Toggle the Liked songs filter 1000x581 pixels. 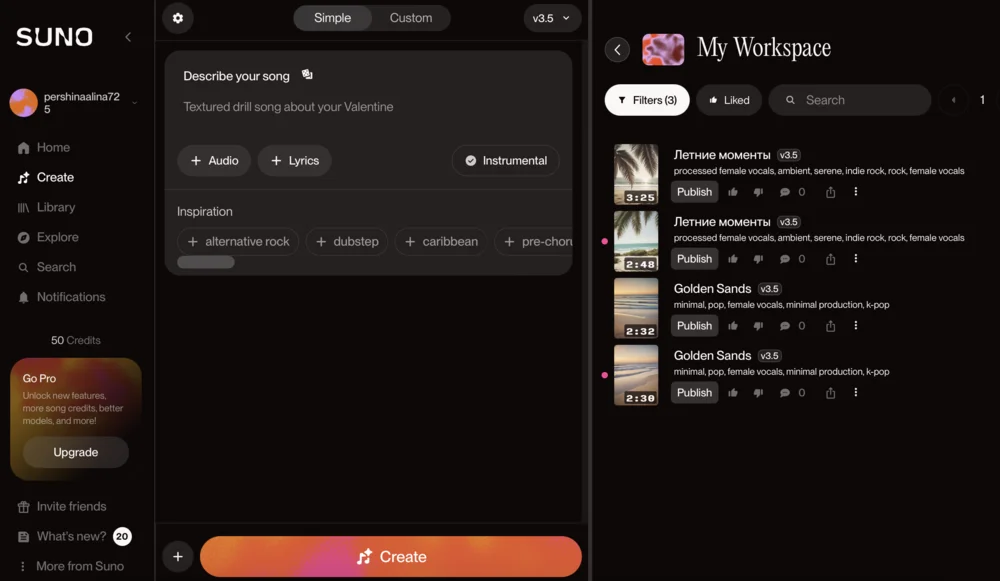tap(728, 100)
